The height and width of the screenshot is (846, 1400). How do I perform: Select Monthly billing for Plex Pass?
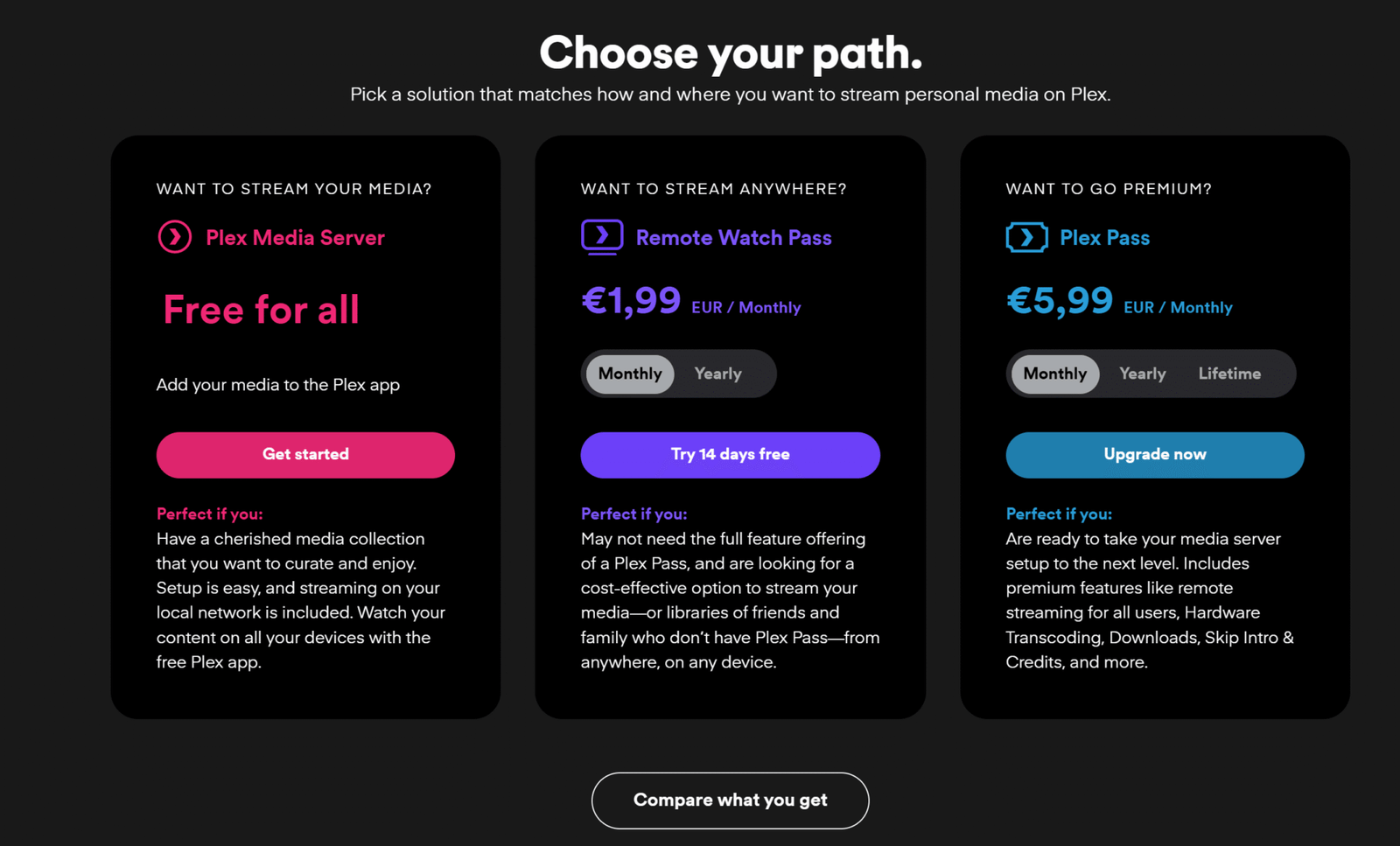click(1054, 374)
